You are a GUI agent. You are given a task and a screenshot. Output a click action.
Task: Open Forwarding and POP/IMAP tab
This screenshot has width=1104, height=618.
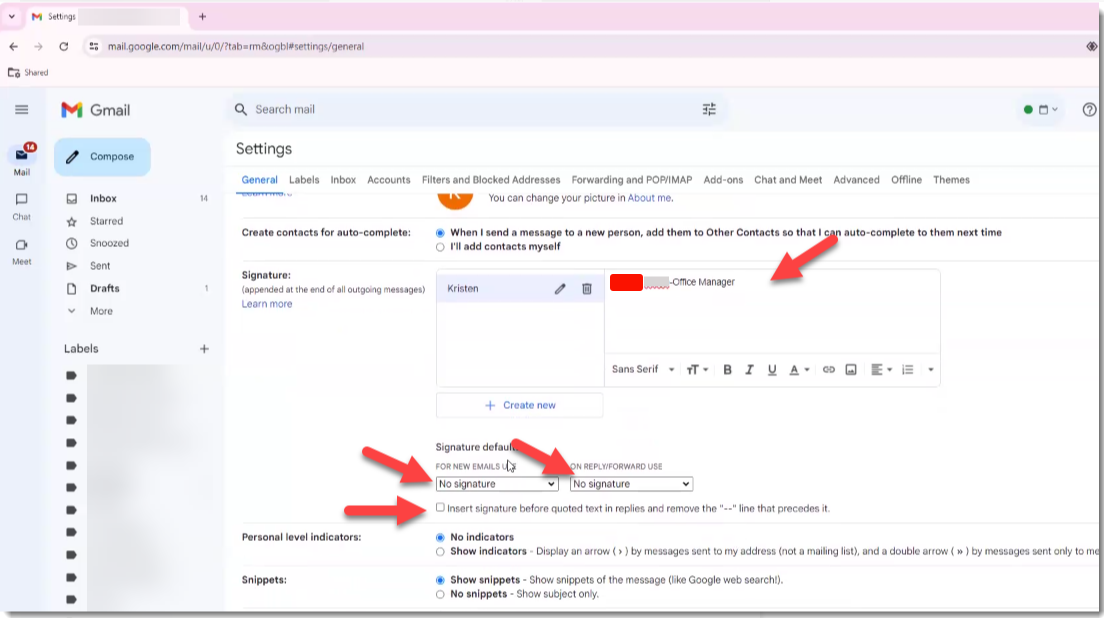click(x=632, y=180)
